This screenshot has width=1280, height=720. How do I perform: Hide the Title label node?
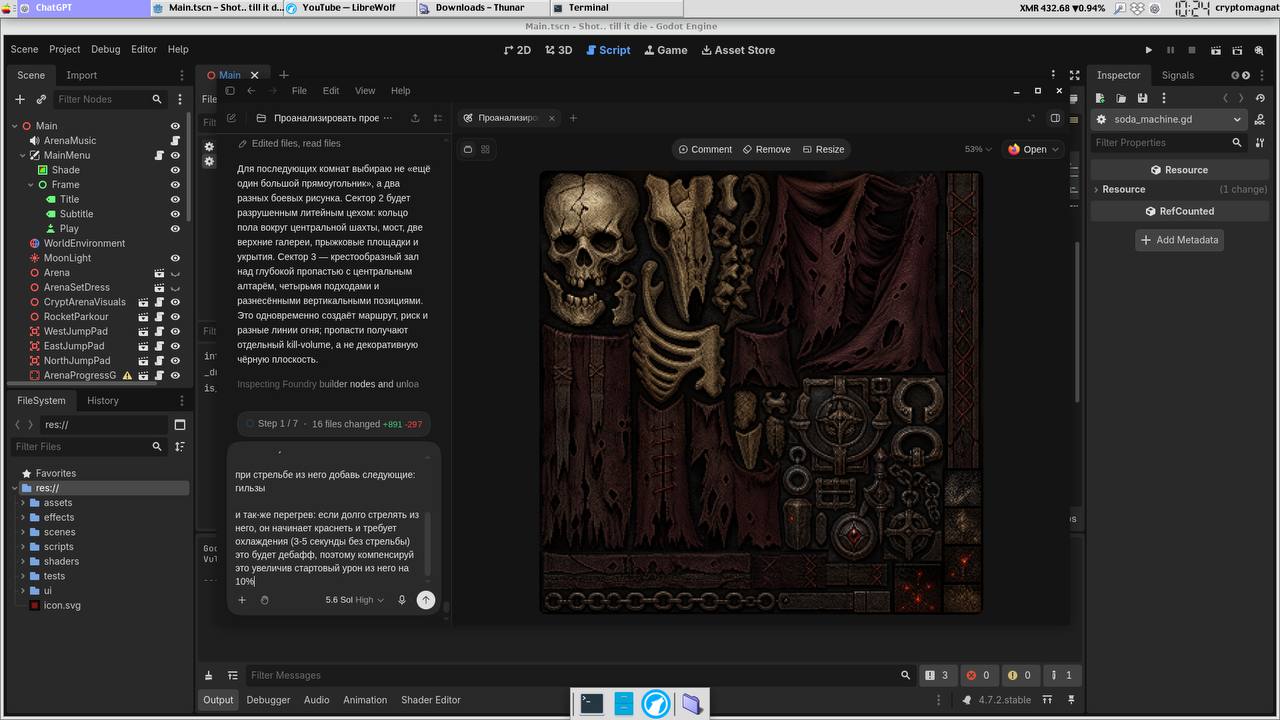coord(175,200)
